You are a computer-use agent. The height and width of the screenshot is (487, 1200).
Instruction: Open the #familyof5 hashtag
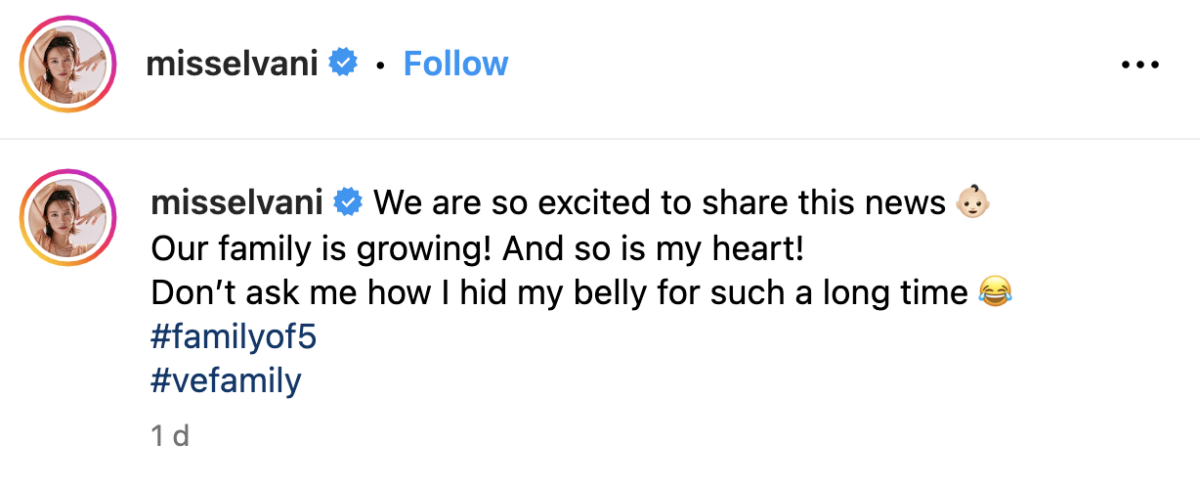[232, 337]
